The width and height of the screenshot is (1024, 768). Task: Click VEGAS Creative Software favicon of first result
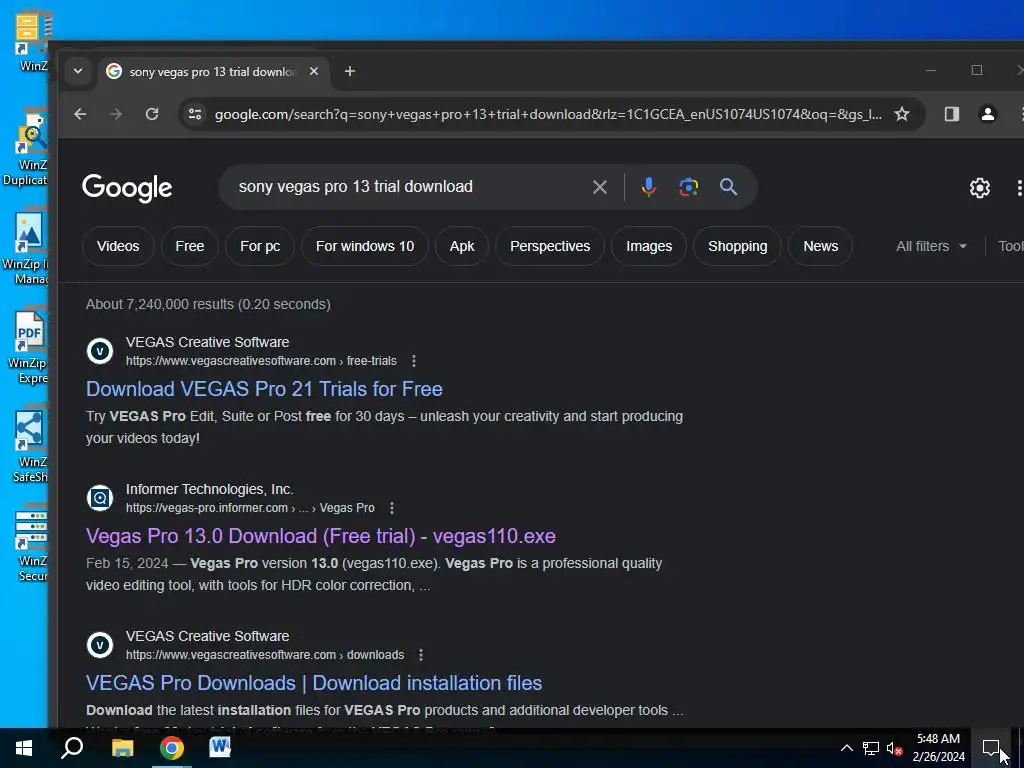(100, 351)
